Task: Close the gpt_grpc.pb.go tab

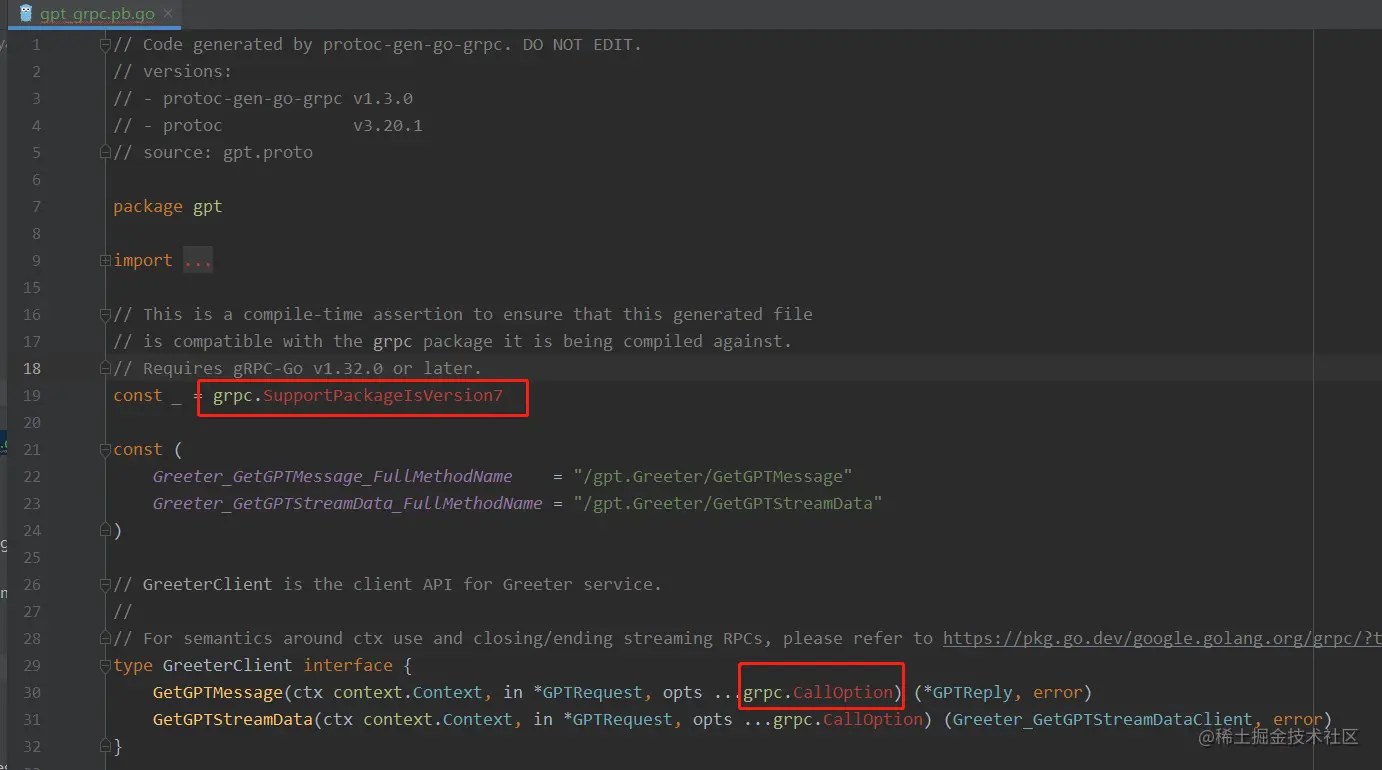Action: (167, 14)
